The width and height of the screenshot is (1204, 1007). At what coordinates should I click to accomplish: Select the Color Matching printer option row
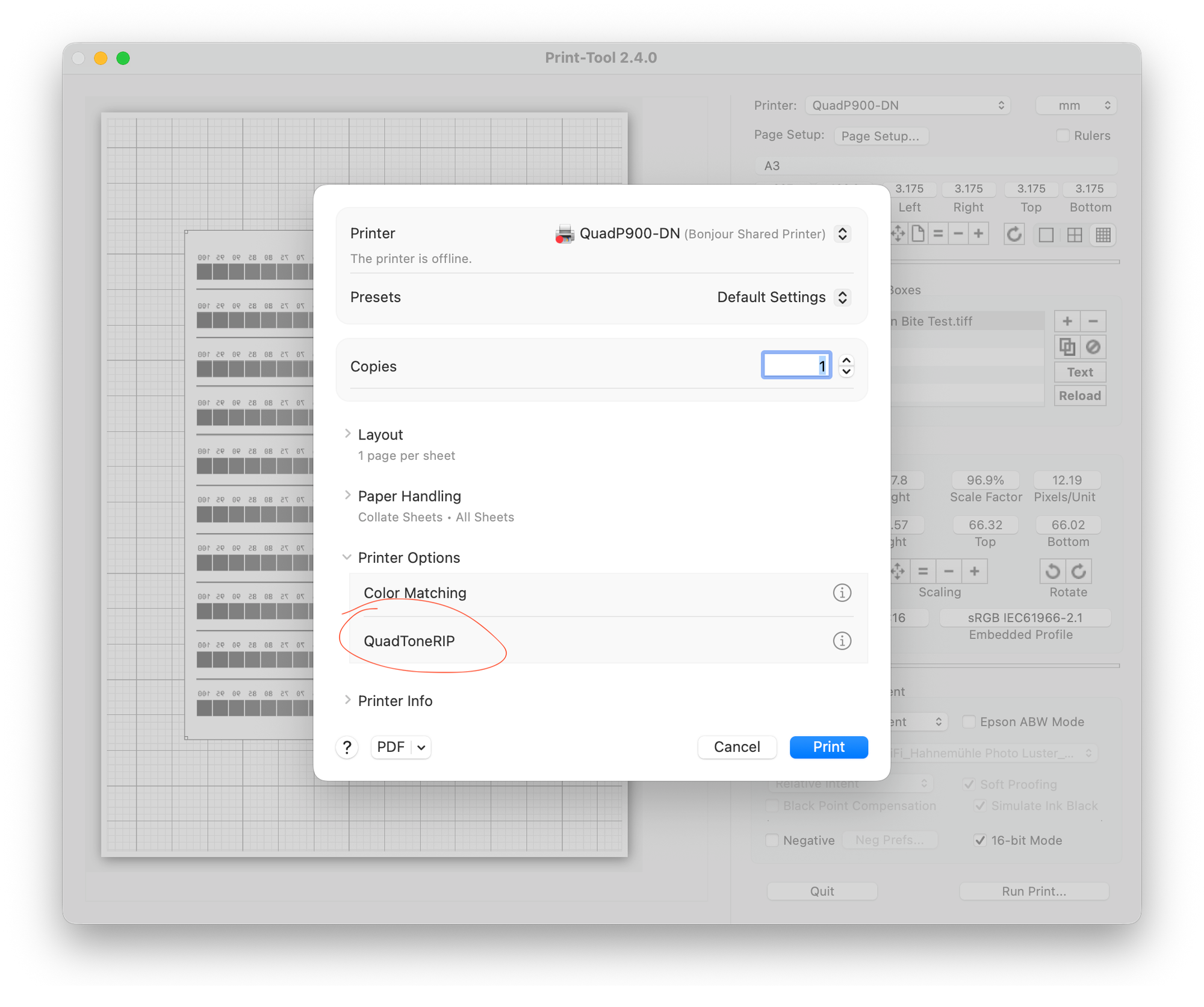pos(608,593)
